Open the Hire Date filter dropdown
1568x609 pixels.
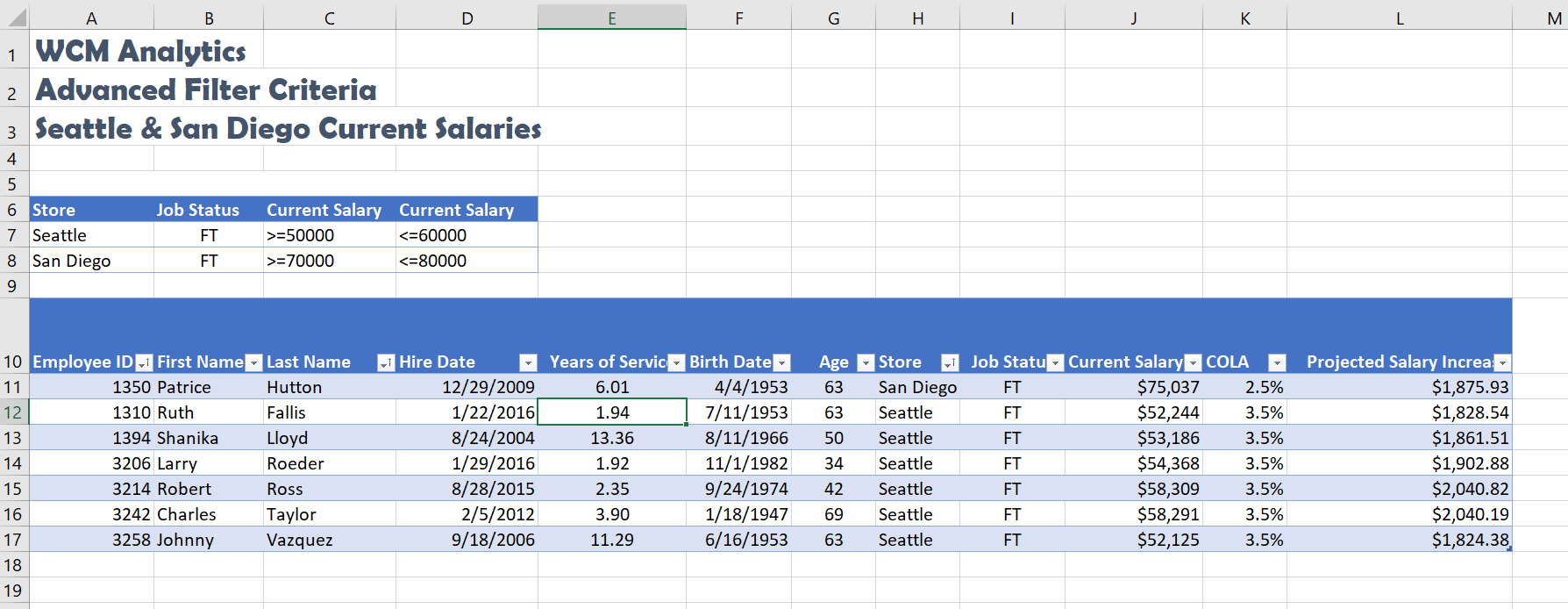[528, 362]
